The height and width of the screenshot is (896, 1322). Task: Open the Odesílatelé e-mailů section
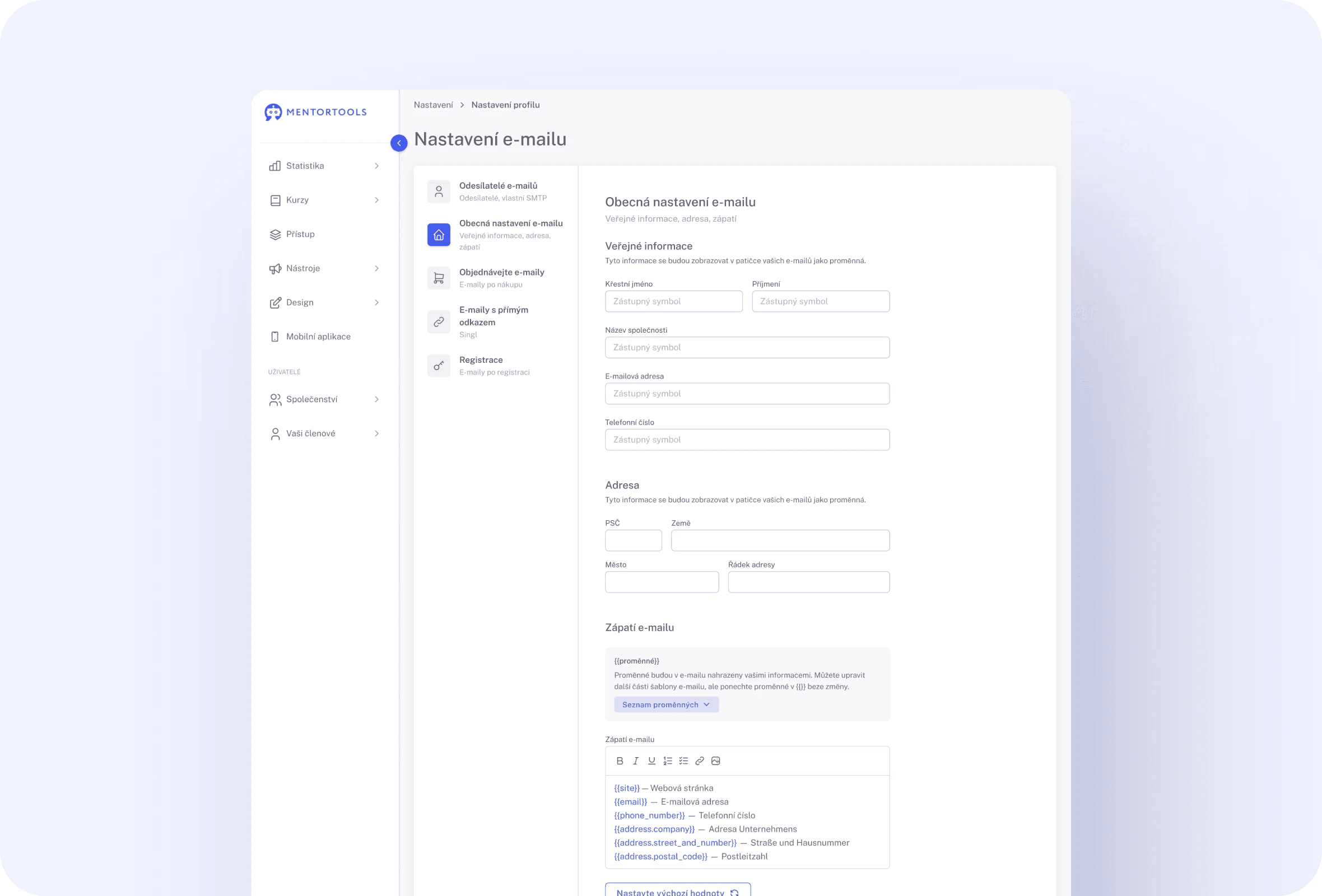pyautogui.click(x=495, y=192)
